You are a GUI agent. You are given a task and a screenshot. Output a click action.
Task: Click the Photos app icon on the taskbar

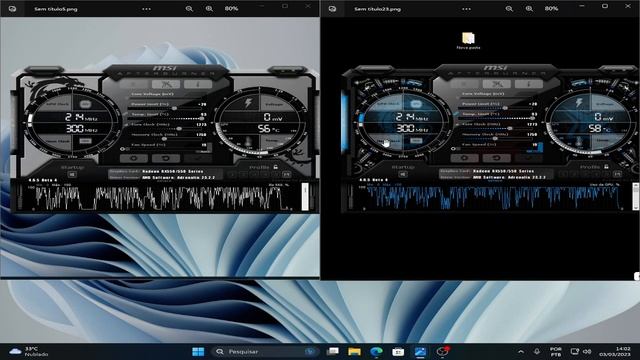click(x=420, y=351)
